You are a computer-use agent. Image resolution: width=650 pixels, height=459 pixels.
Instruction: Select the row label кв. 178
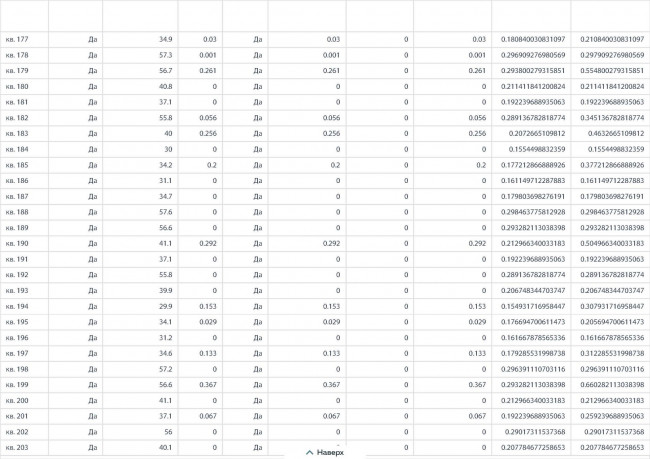click(x=17, y=55)
